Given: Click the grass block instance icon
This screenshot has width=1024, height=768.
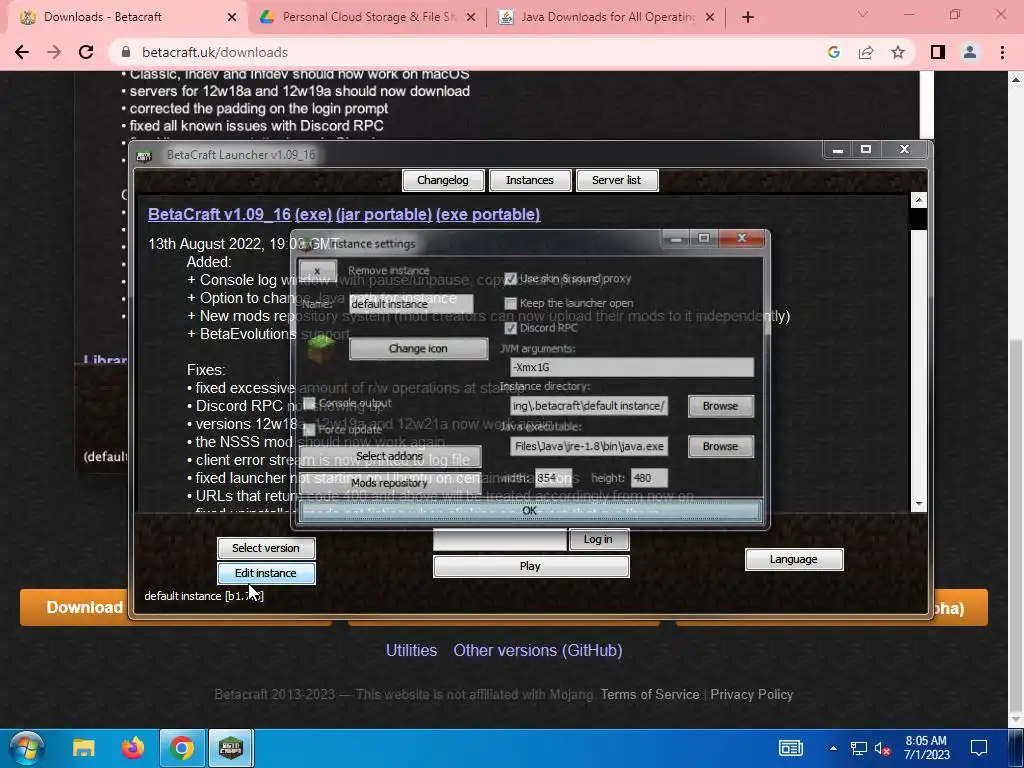Looking at the screenshot, I should click(322, 348).
